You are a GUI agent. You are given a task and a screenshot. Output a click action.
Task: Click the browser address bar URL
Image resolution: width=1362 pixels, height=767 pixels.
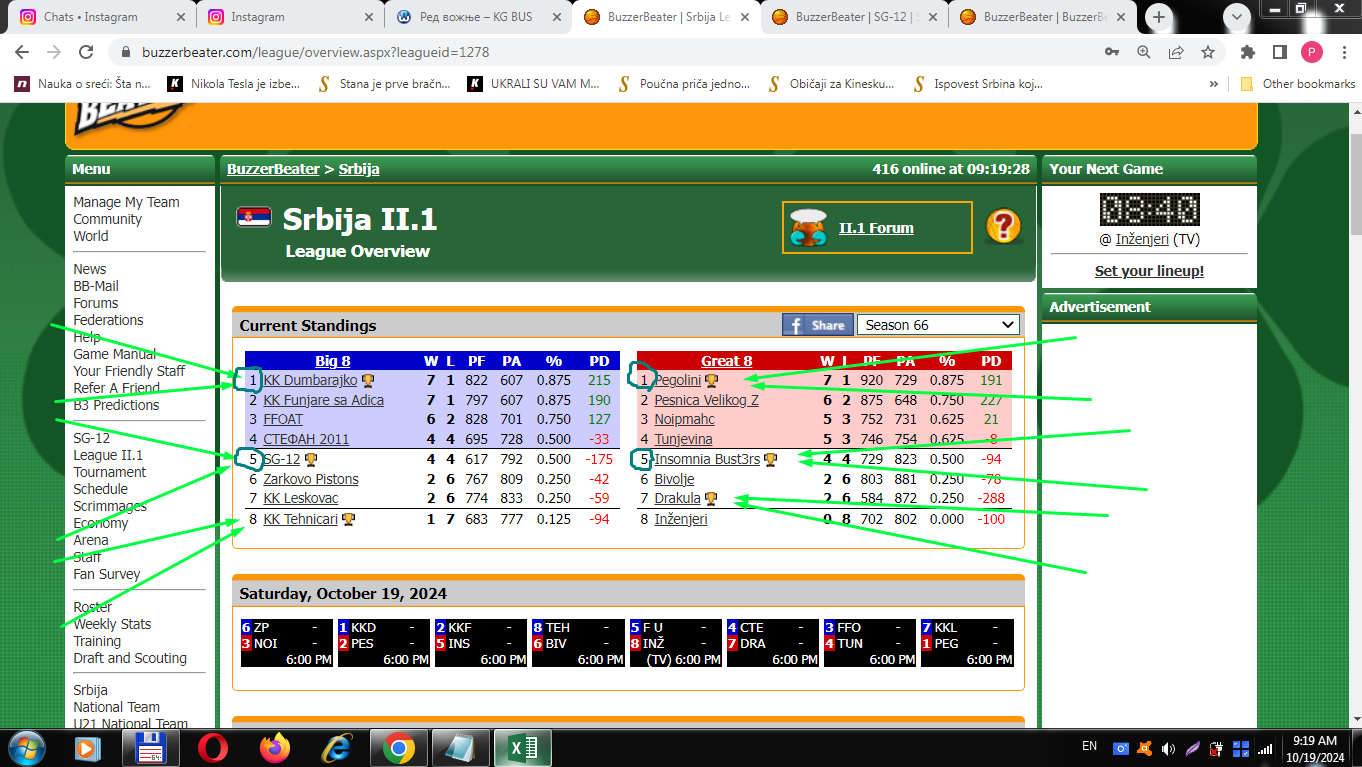[x=315, y=52]
